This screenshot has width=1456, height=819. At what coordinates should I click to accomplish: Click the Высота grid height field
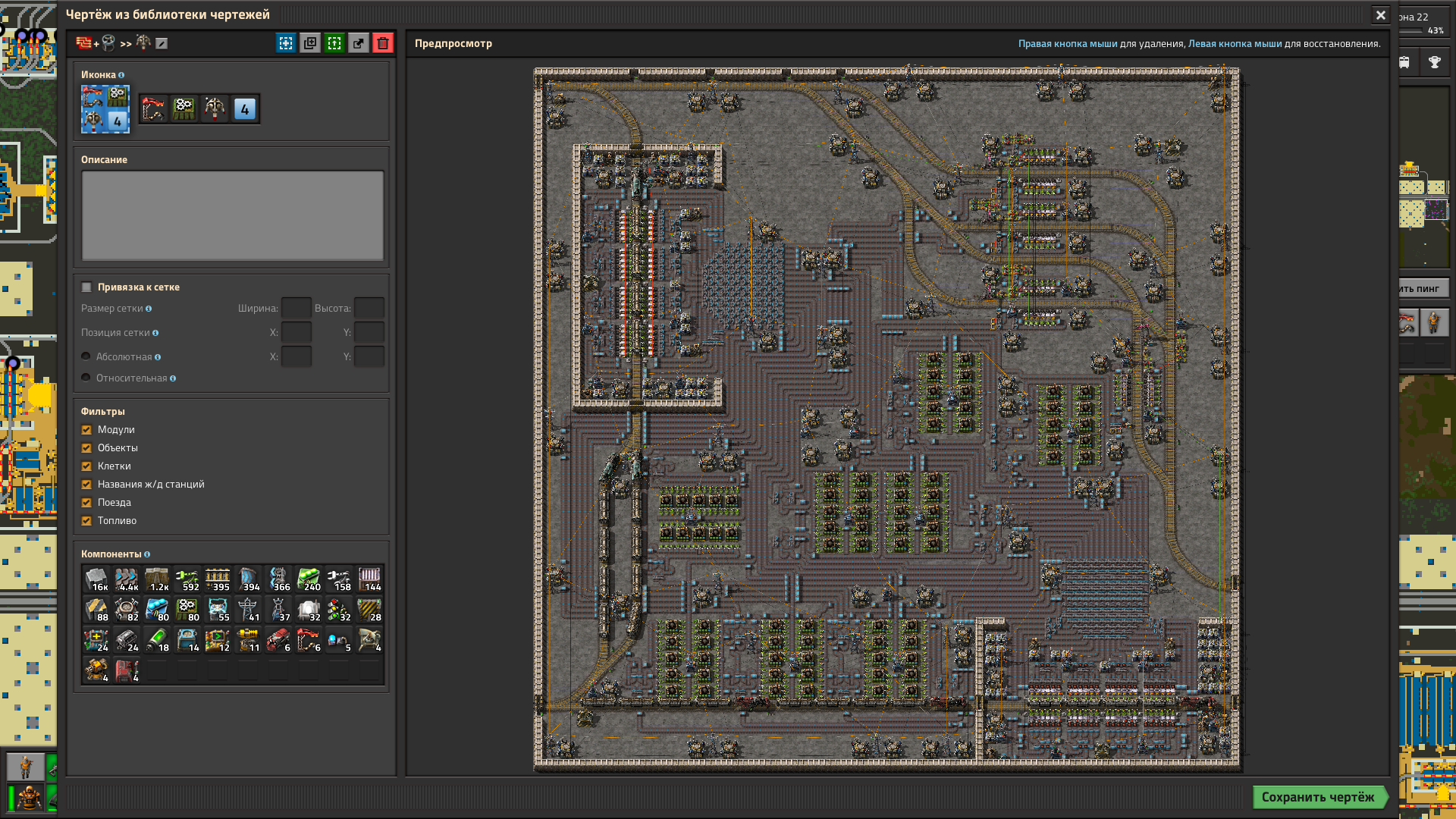(x=369, y=308)
